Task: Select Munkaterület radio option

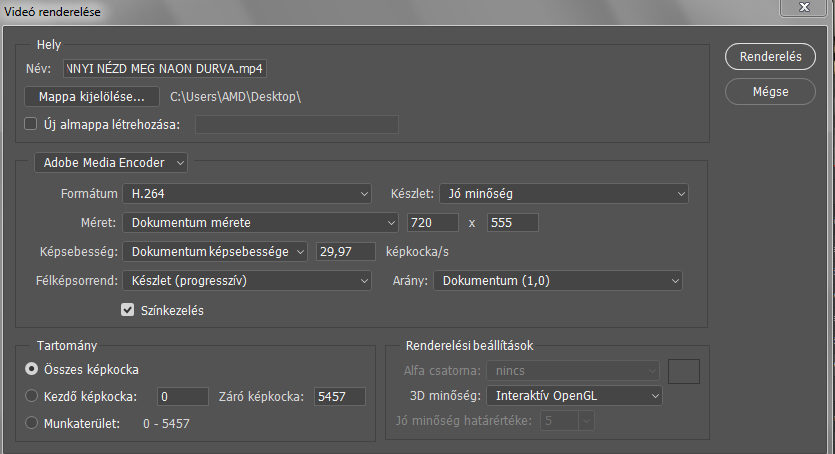Action: coord(31,423)
